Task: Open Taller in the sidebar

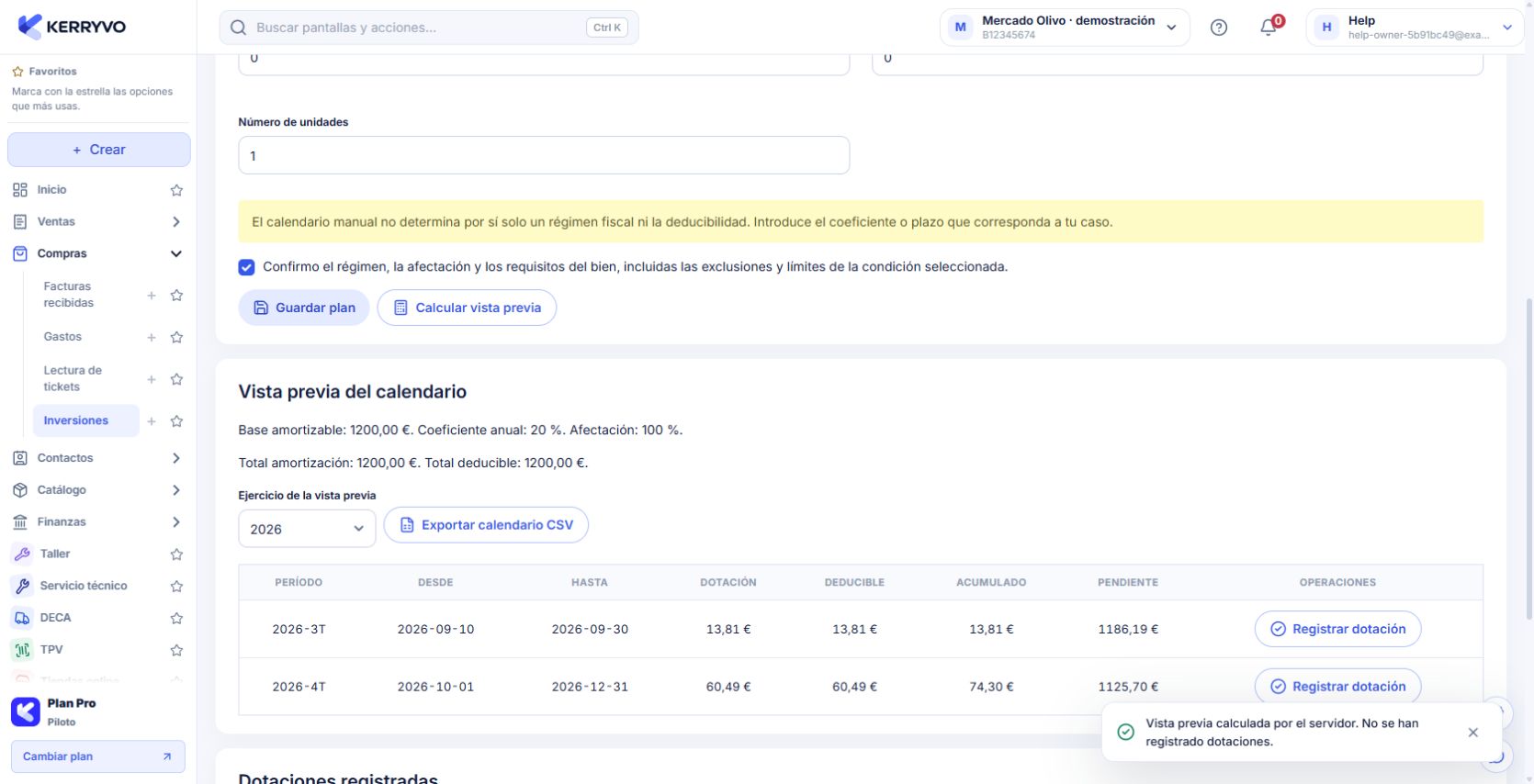Action: click(x=55, y=554)
